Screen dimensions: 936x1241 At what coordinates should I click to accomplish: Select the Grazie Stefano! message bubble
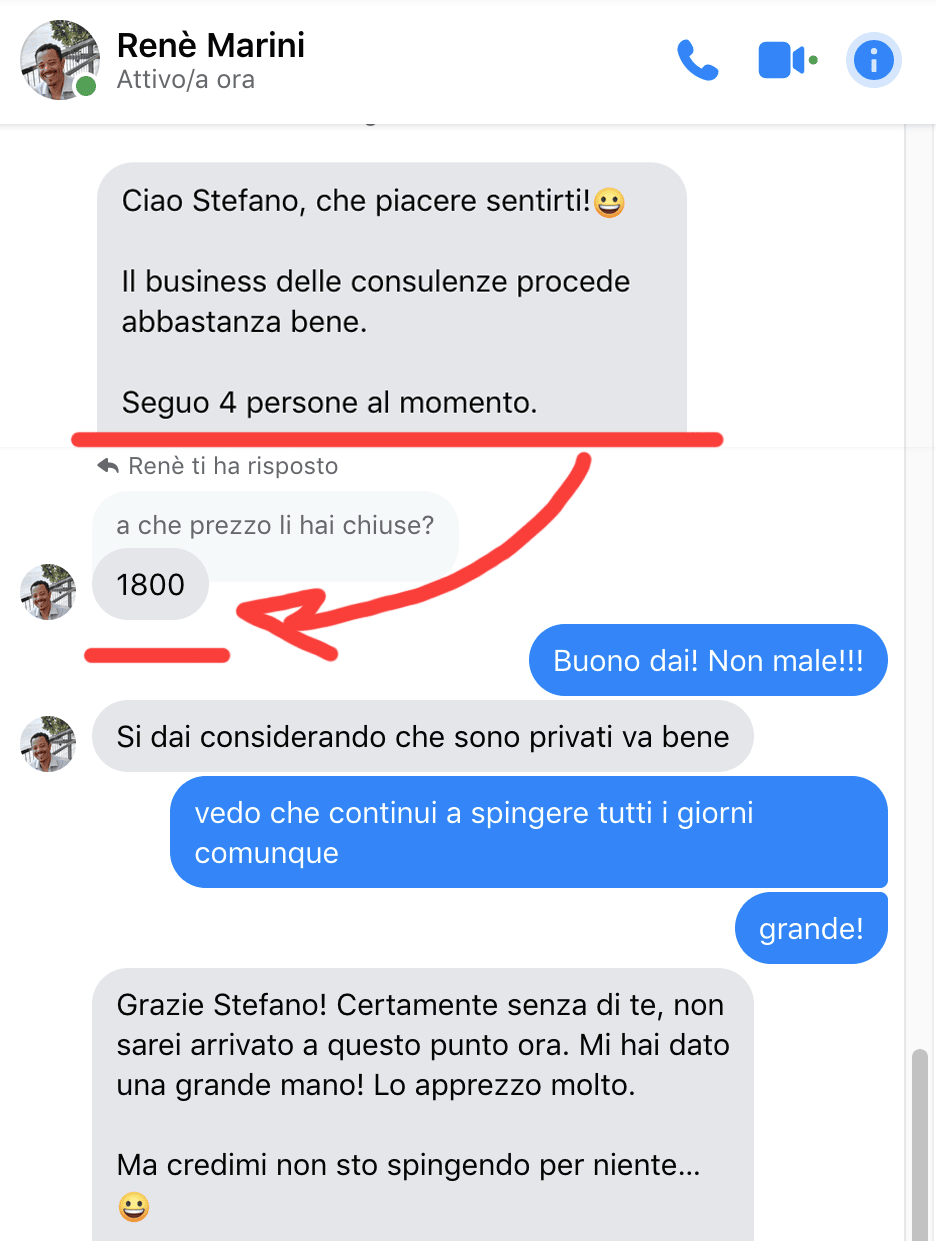pos(422,1105)
